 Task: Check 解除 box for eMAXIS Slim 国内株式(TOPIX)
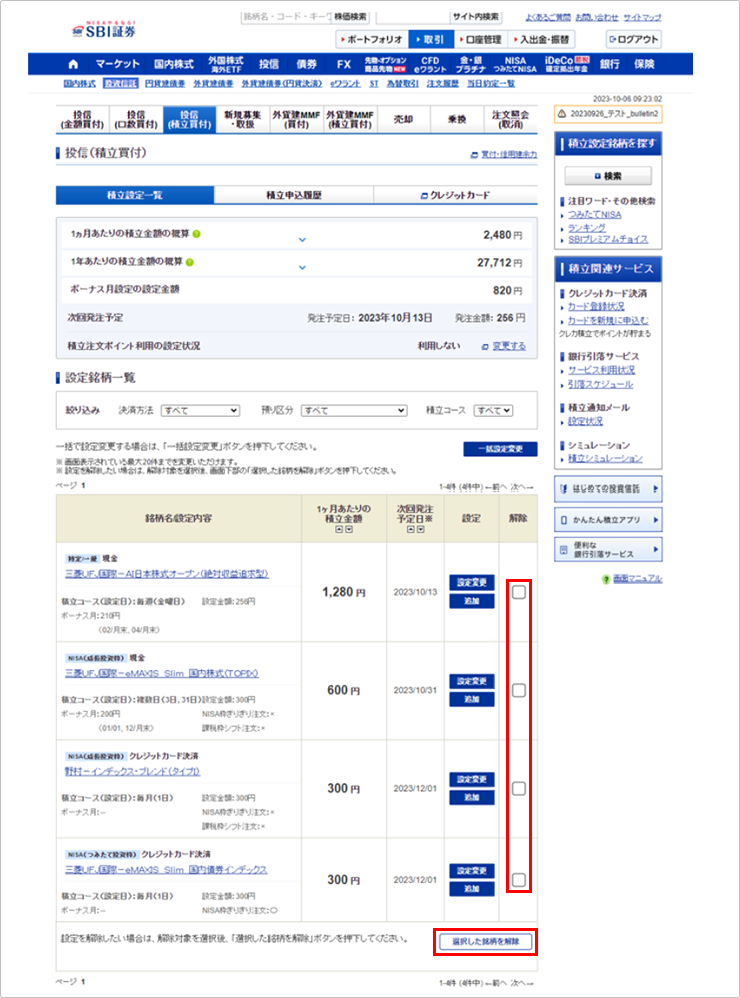[x=518, y=690]
